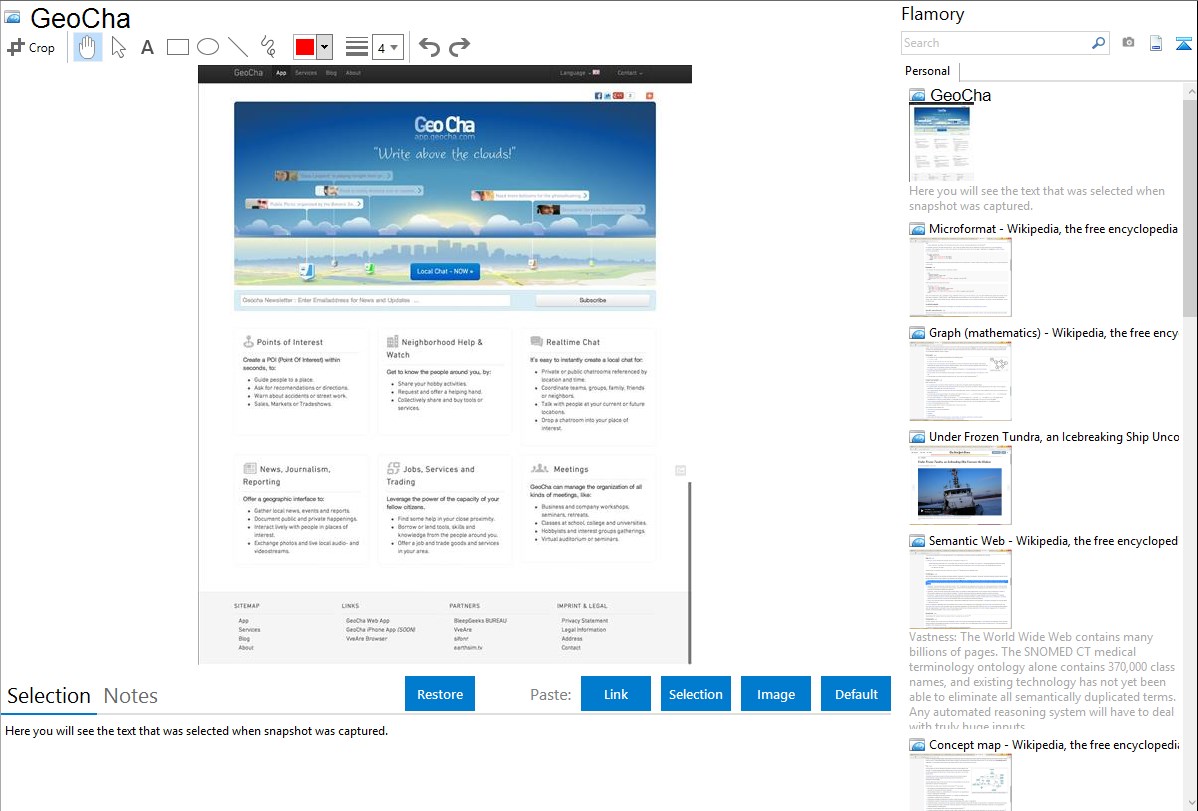Screen dimensions: 1198x811
Task: Select the GeoCha title in snapshot list
Action: click(960, 96)
